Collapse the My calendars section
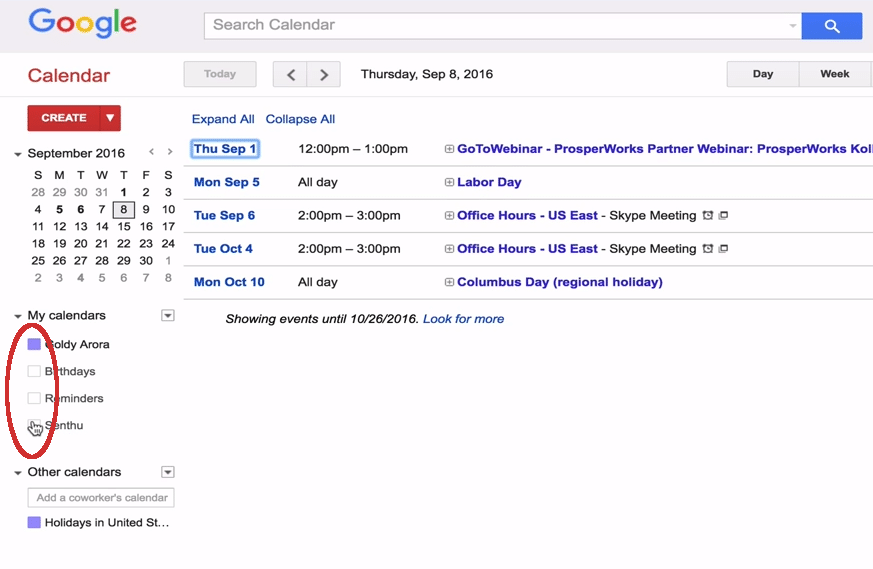The image size is (873, 569). click(18, 316)
